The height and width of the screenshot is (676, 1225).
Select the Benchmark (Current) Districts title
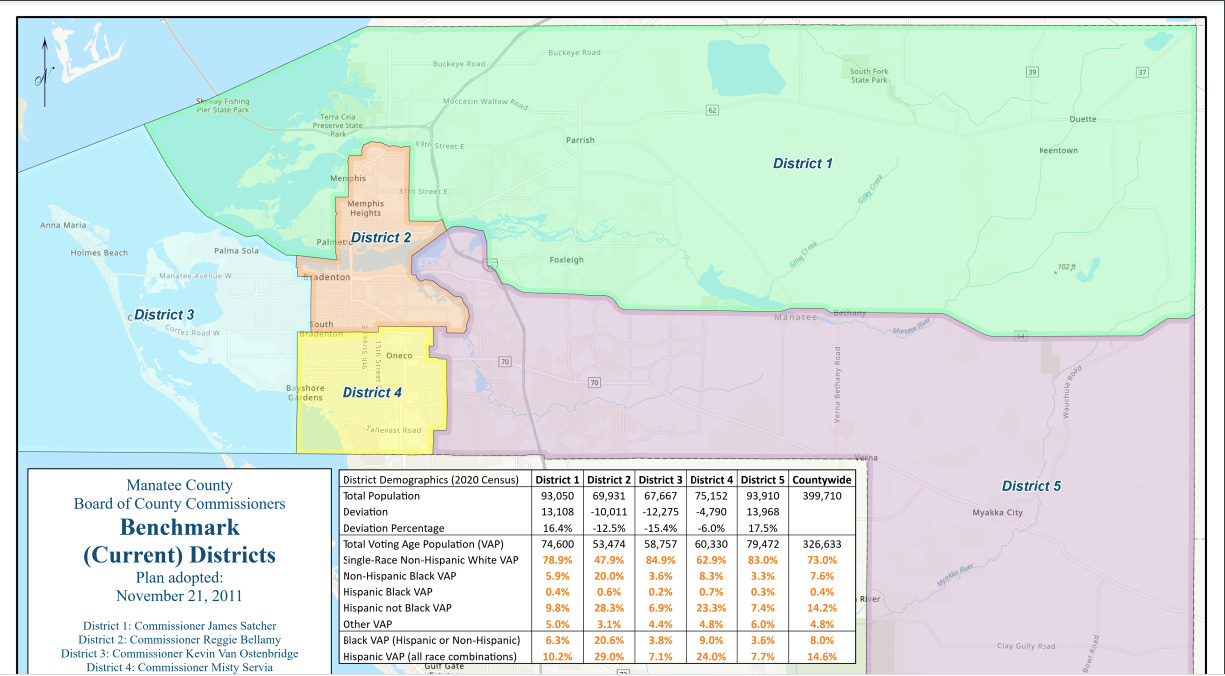click(181, 540)
